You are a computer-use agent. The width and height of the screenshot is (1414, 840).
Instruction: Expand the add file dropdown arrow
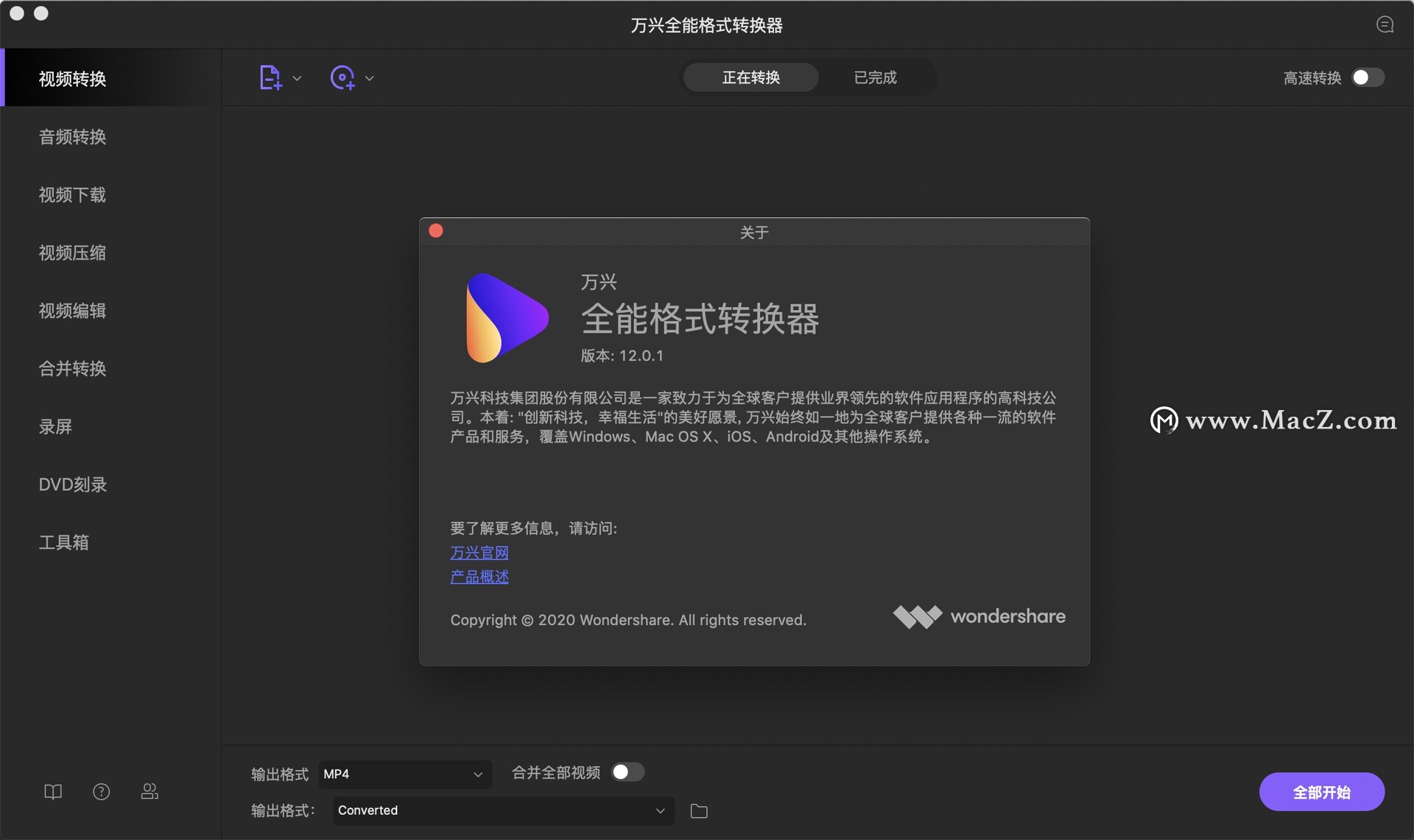pyautogui.click(x=297, y=78)
